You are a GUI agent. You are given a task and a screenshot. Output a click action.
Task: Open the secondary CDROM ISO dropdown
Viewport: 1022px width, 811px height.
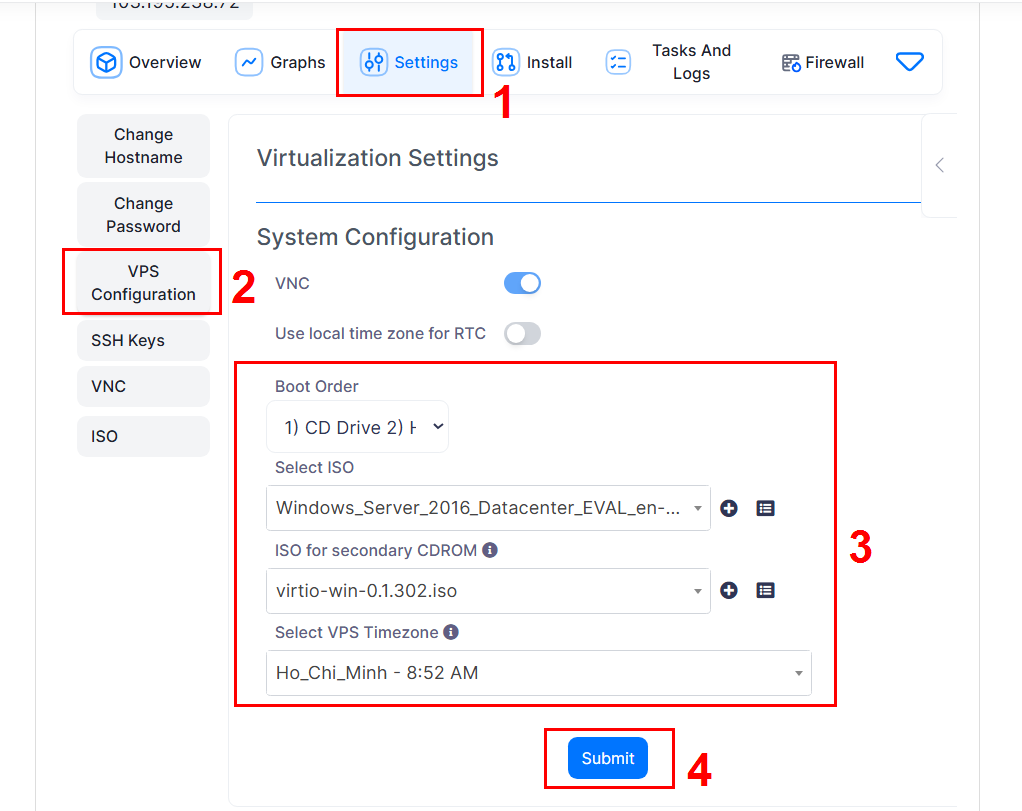(488, 591)
